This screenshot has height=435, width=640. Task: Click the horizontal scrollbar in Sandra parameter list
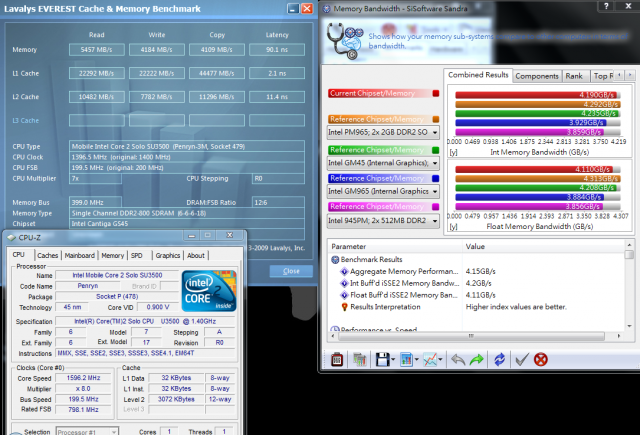point(471,336)
